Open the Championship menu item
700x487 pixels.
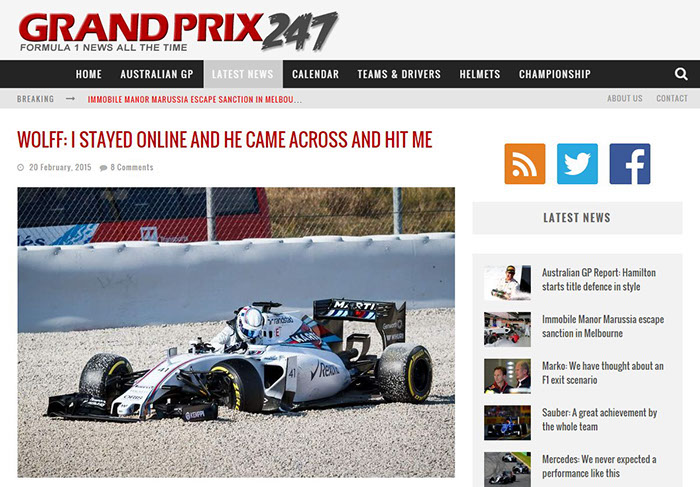coord(555,74)
